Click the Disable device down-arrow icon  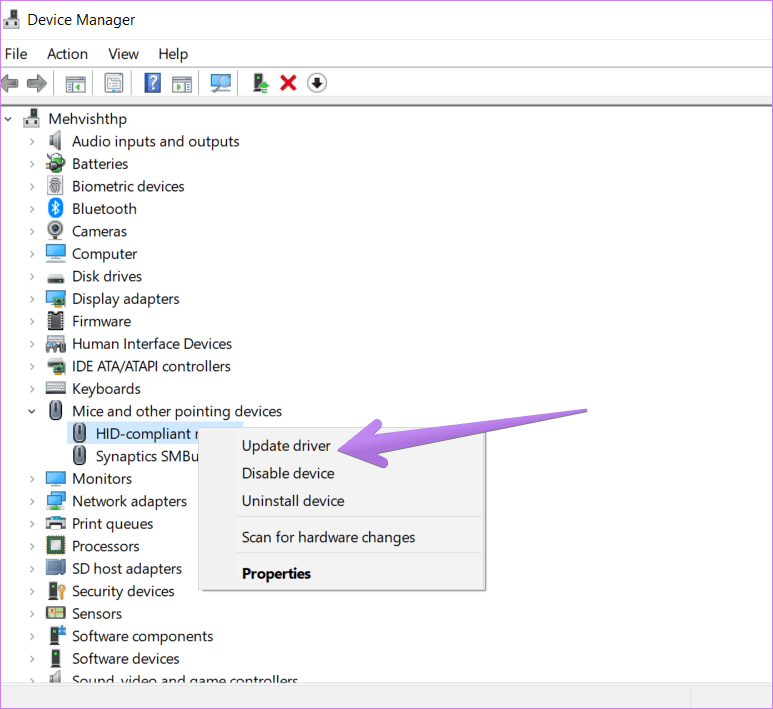pos(317,83)
